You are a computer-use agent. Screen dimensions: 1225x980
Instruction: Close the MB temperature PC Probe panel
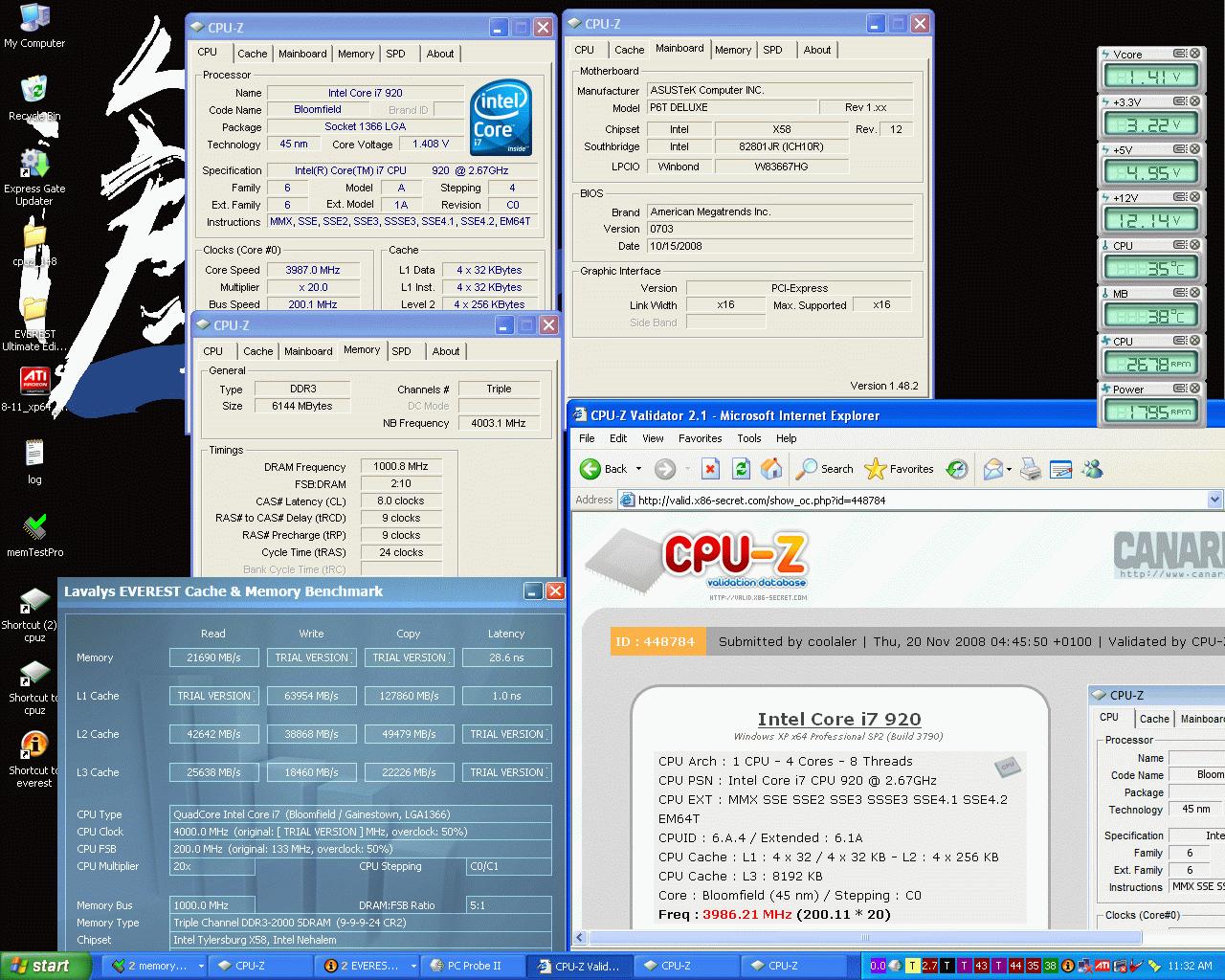1194,293
